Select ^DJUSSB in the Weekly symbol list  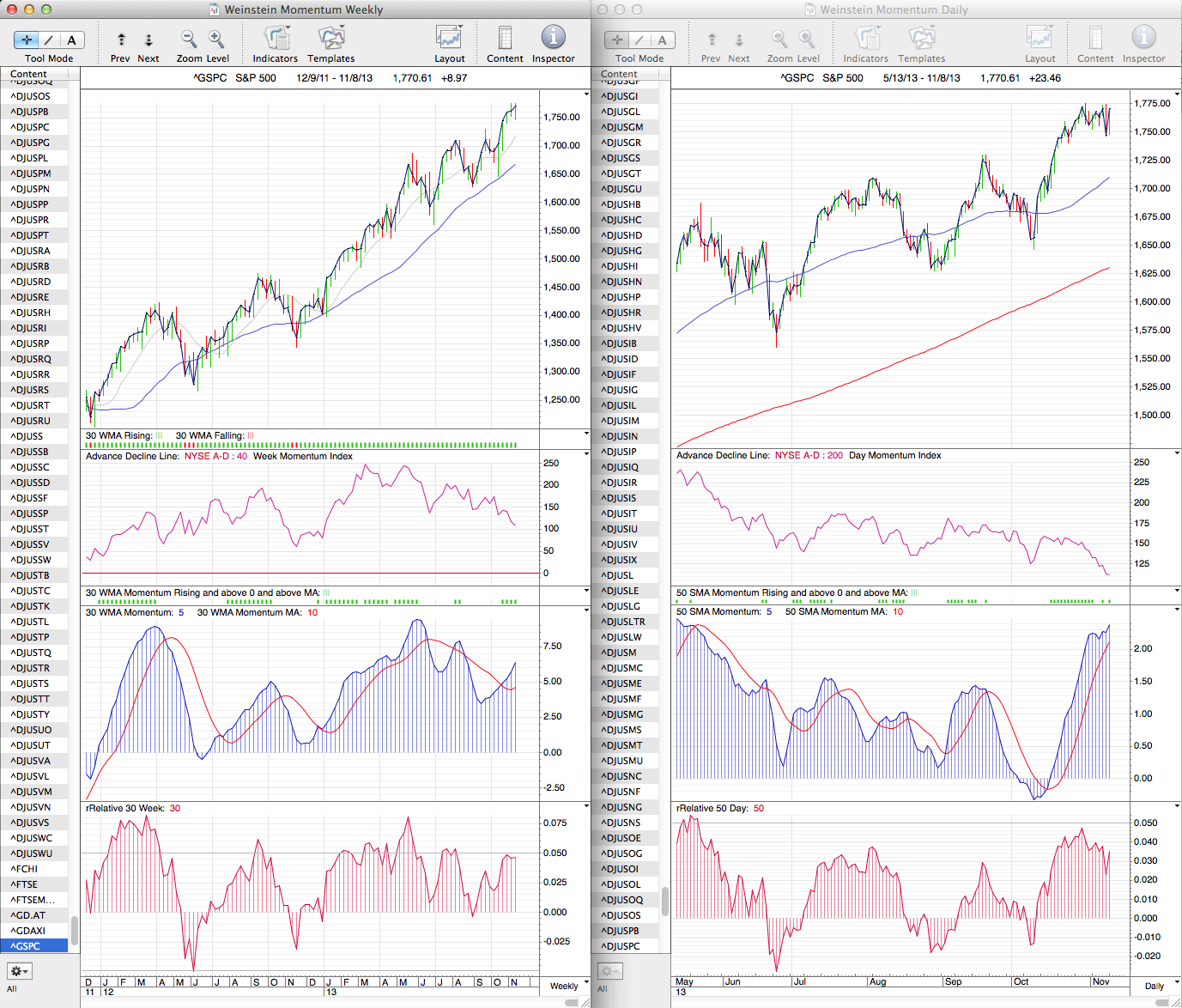pyautogui.click(x=30, y=452)
